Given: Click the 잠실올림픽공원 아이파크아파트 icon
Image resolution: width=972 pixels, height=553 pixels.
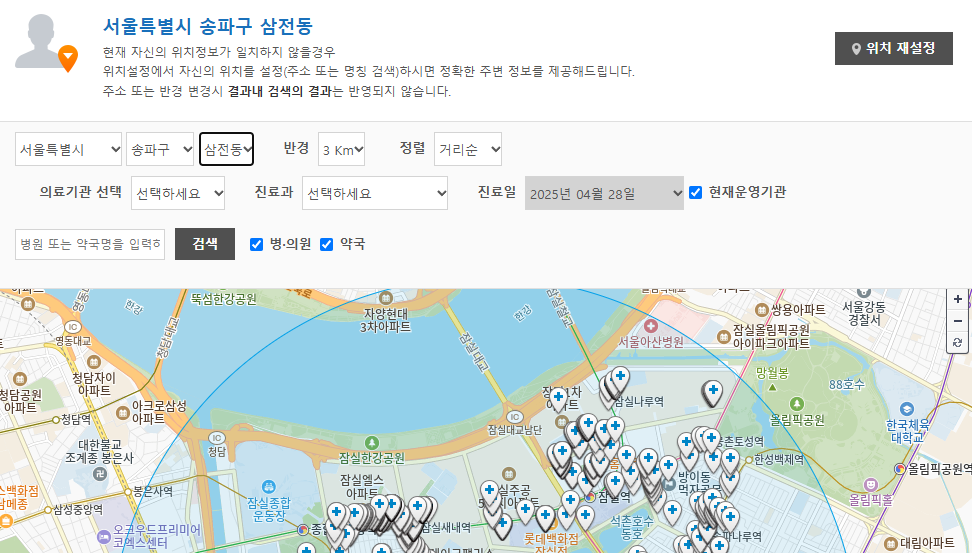Looking at the screenshot, I should pyautogui.click(x=723, y=337).
